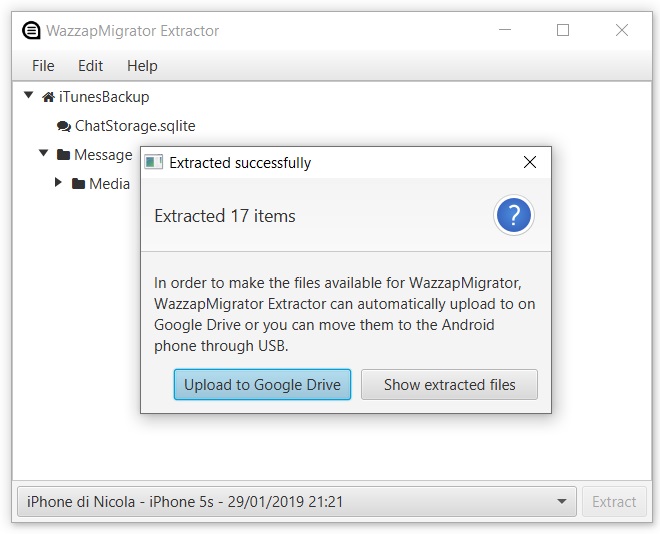This screenshot has height=534, width=660.
Task: Click the blue question mark icon
Action: 514,215
